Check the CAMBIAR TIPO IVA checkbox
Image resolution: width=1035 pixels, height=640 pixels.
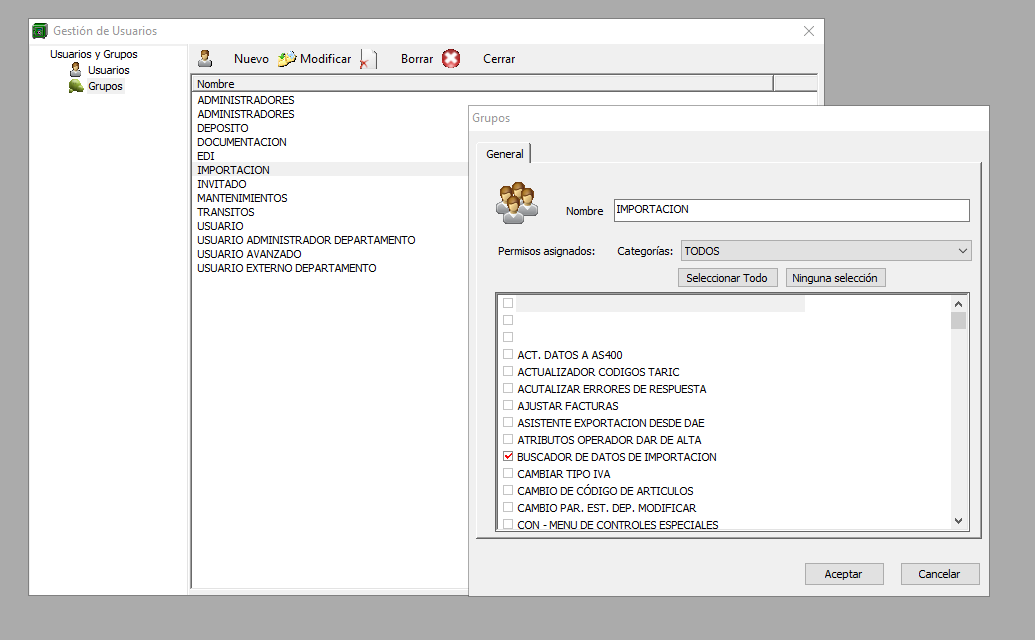click(x=508, y=474)
